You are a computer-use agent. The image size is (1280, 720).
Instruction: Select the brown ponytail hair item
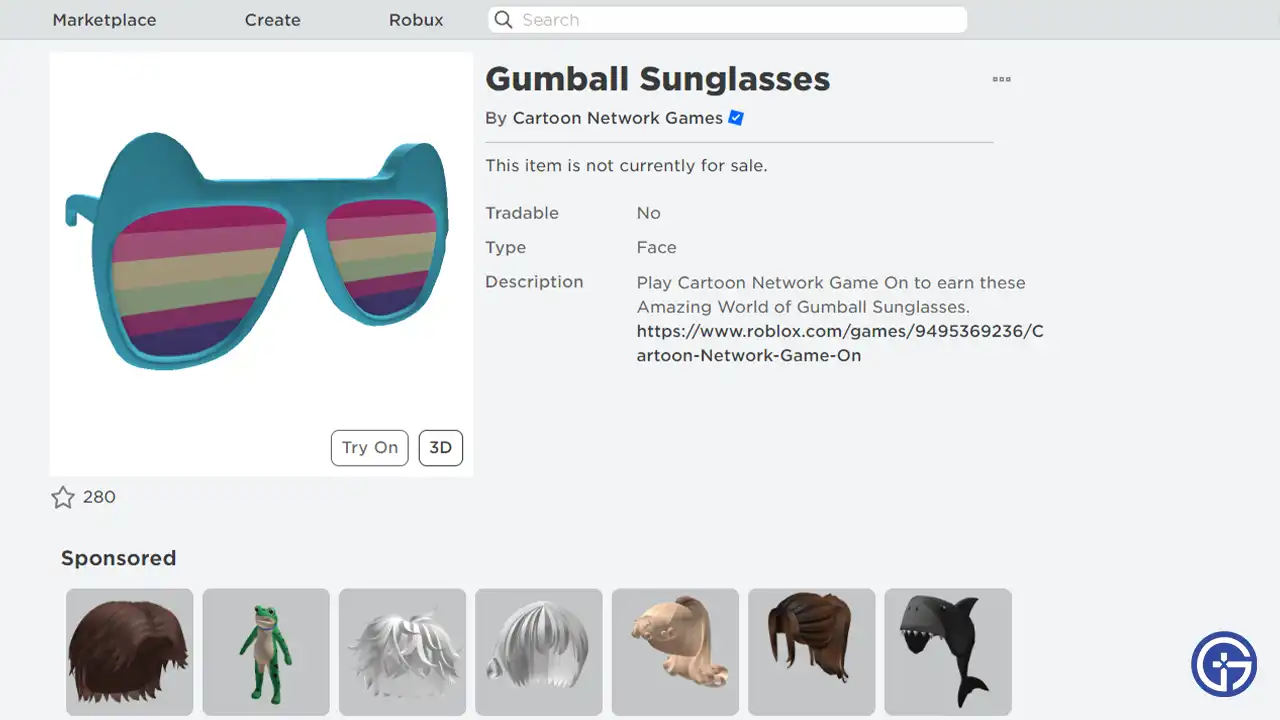812,652
